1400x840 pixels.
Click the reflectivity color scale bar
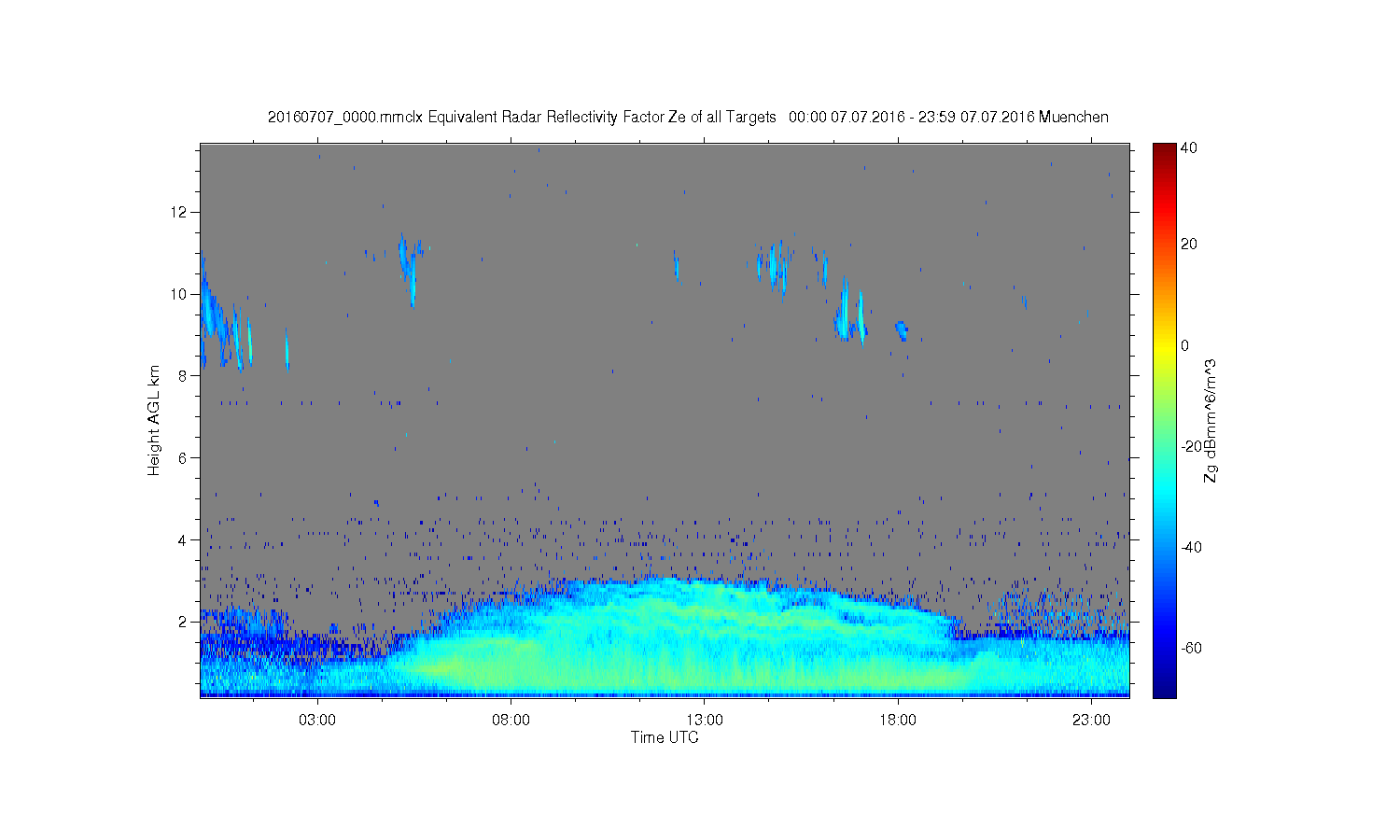click(x=1164, y=420)
